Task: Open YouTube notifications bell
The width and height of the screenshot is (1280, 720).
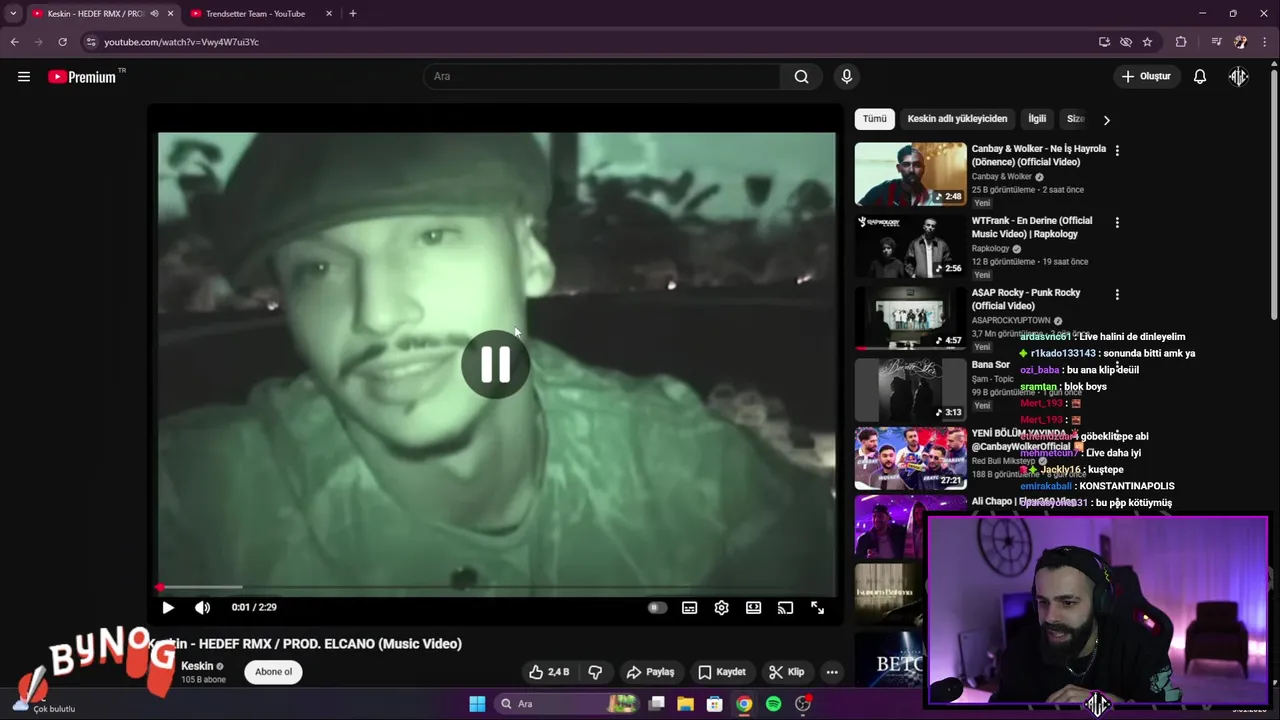Action: click(1200, 77)
